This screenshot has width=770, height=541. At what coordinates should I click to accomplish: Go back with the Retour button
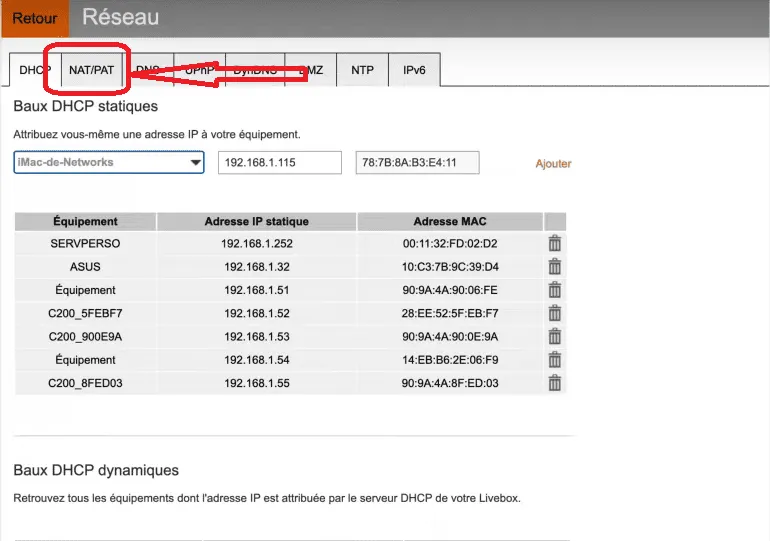pyautogui.click(x=35, y=18)
